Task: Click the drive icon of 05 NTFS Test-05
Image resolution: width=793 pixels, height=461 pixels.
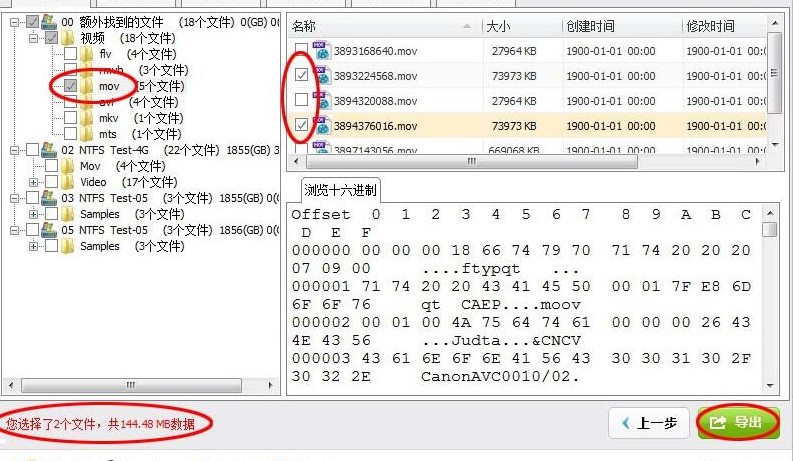Action: coord(49,229)
